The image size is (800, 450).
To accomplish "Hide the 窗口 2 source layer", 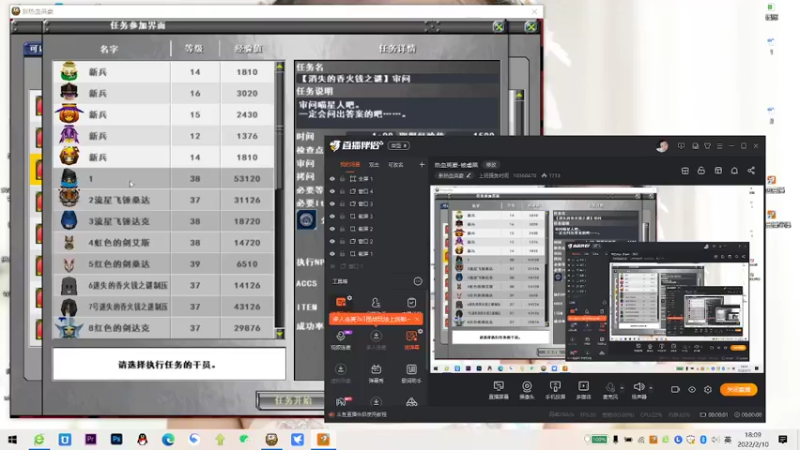I will coord(332,241).
